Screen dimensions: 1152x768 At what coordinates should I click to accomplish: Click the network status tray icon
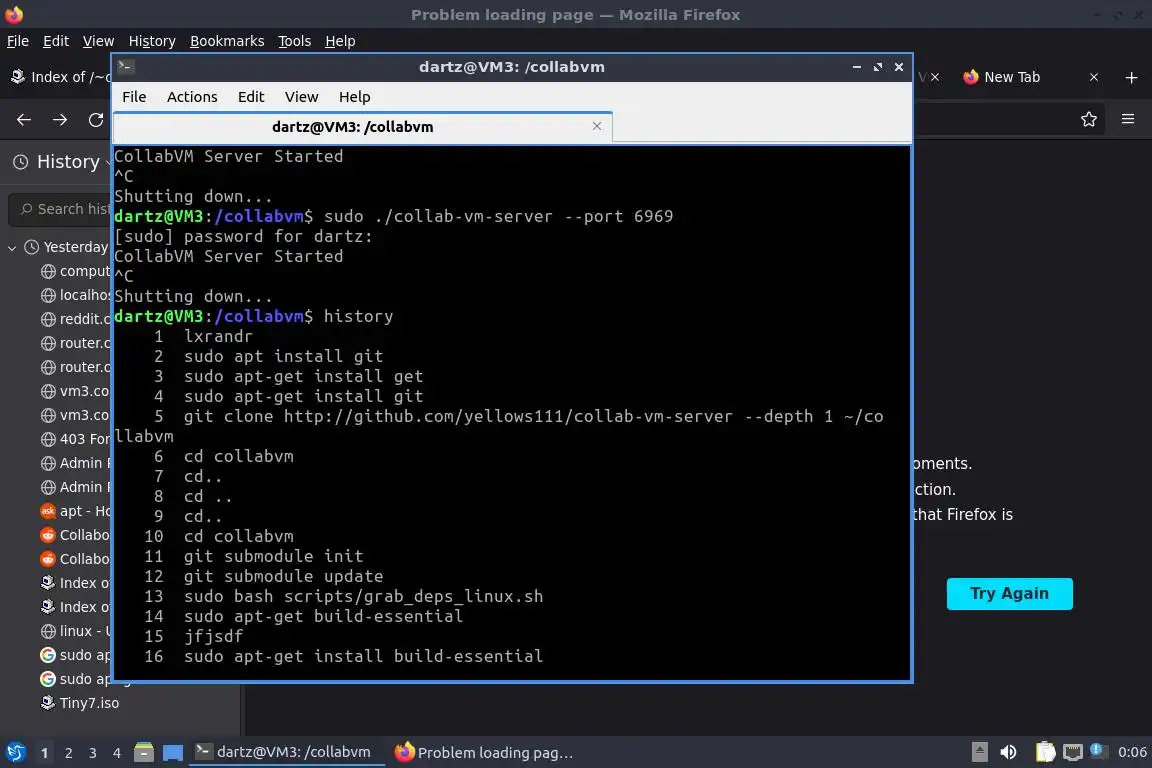1073,752
